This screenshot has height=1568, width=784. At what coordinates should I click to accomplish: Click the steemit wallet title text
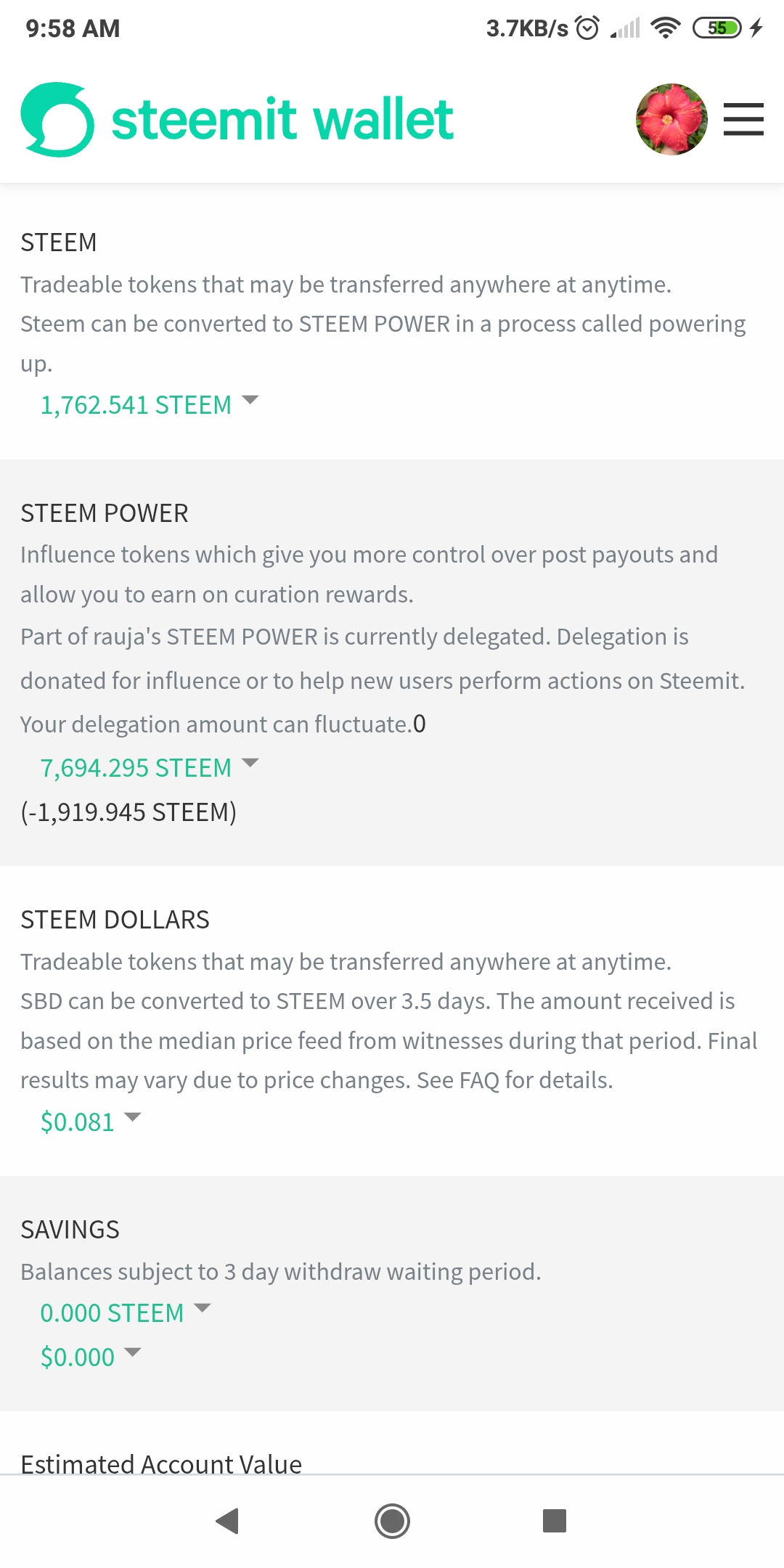282,119
